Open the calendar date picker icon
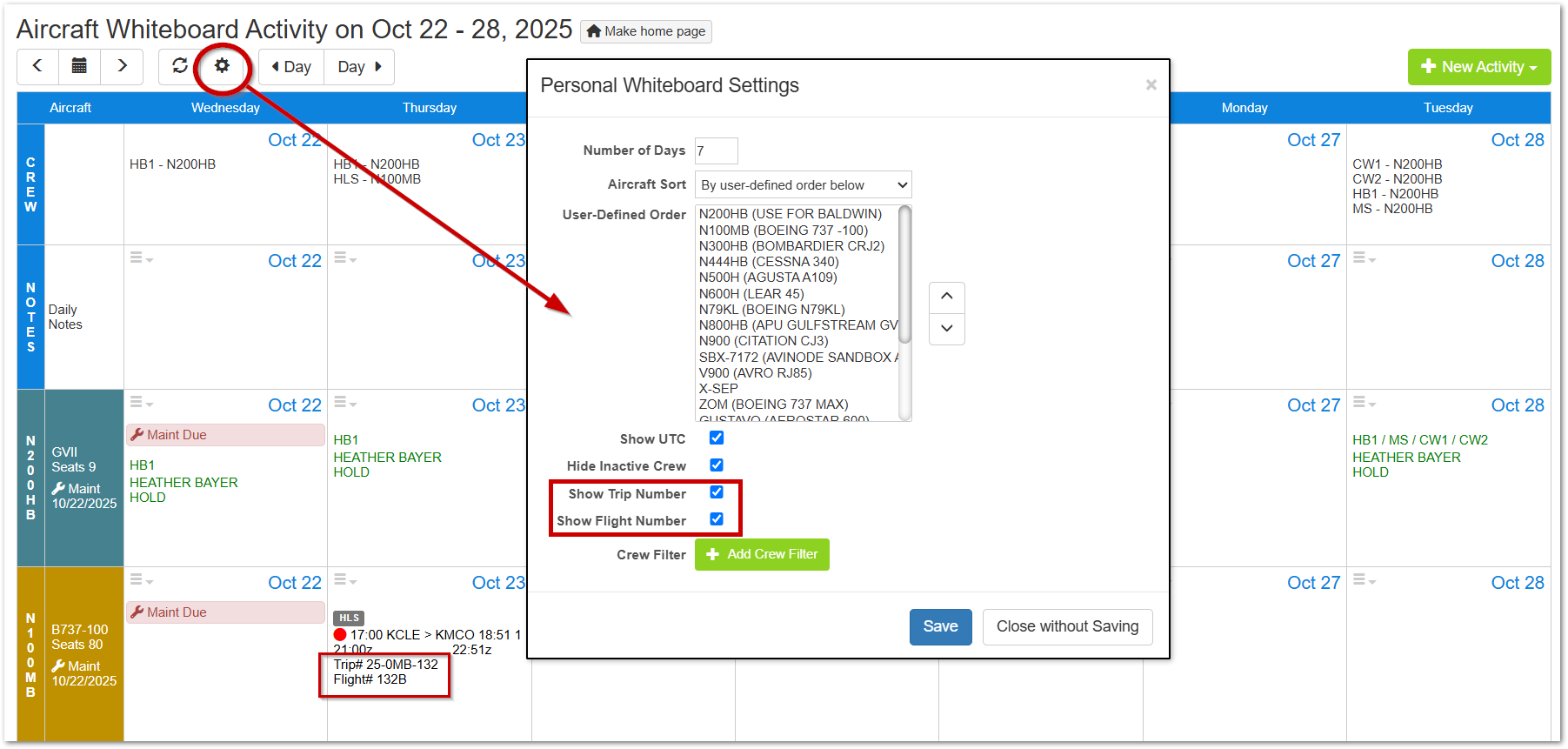The image size is (1568, 749). pyautogui.click(x=79, y=66)
